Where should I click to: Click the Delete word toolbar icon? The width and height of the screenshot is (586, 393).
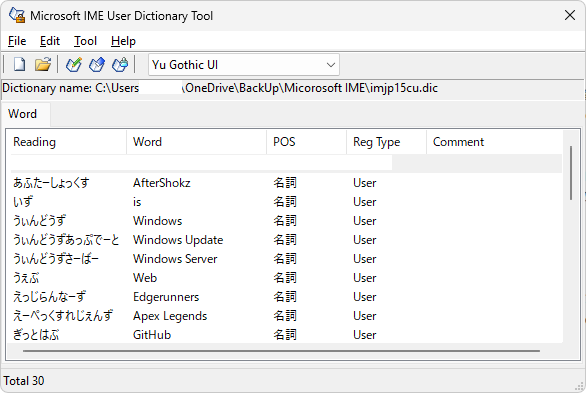(x=120, y=65)
